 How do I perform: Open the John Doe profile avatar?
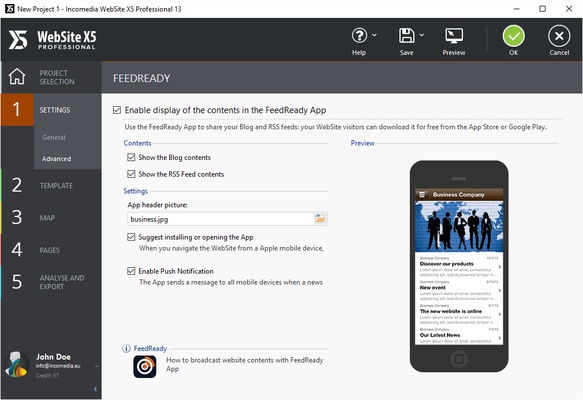[17, 365]
